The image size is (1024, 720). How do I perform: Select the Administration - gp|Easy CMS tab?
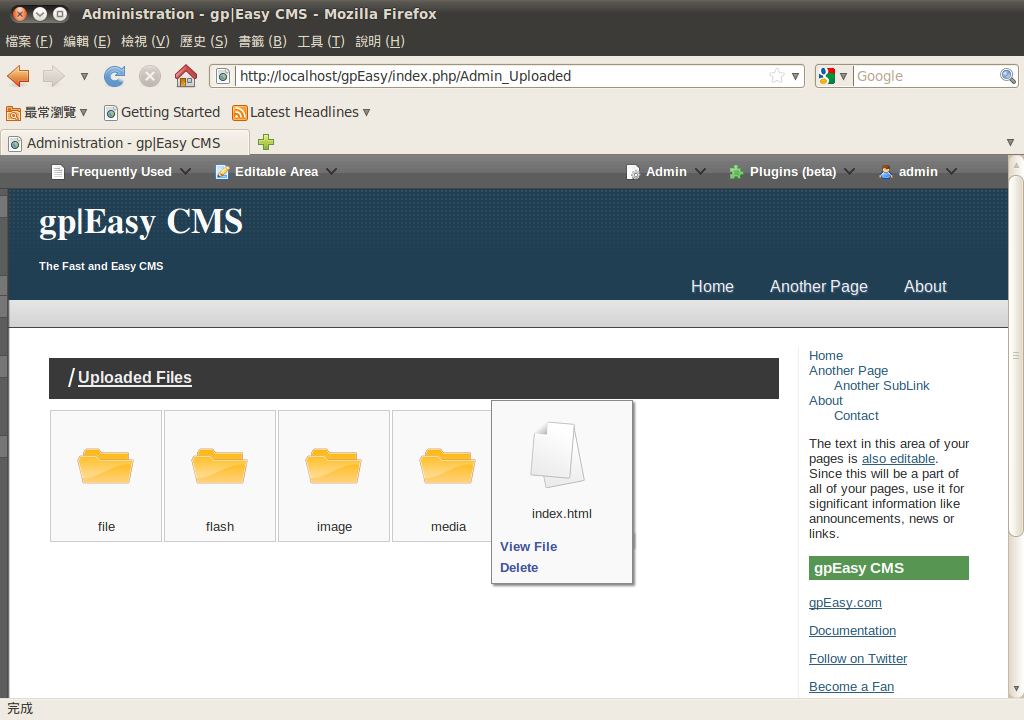pos(125,143)
